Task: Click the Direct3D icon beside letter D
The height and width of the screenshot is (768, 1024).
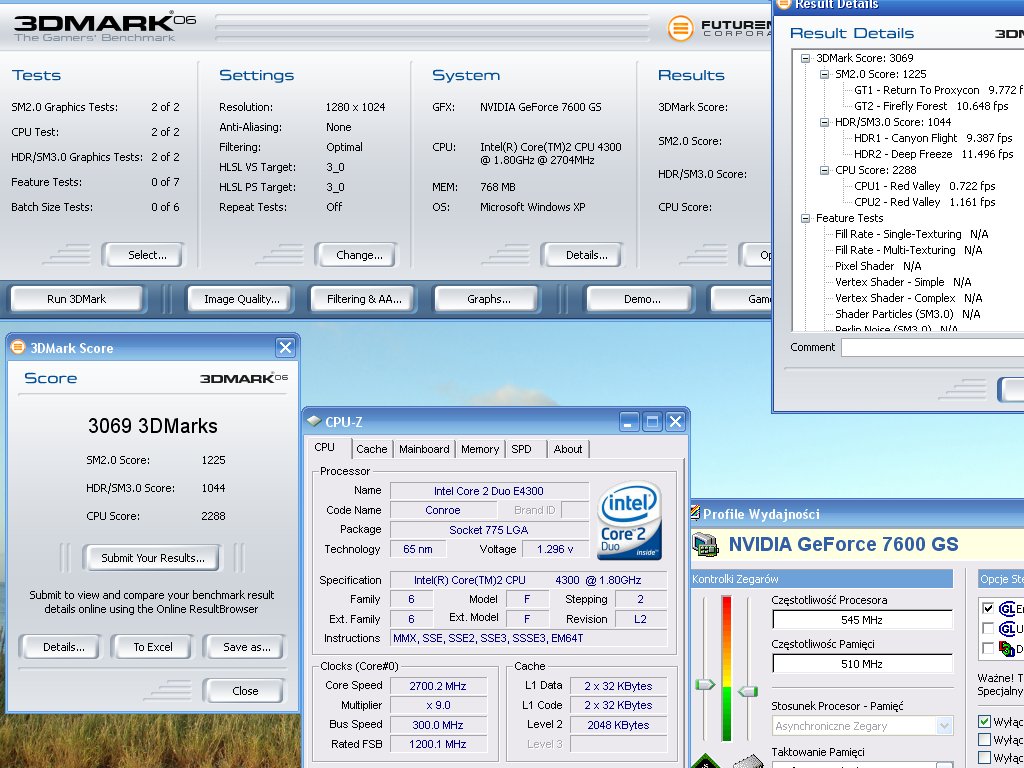Action: coord(1007,648)
